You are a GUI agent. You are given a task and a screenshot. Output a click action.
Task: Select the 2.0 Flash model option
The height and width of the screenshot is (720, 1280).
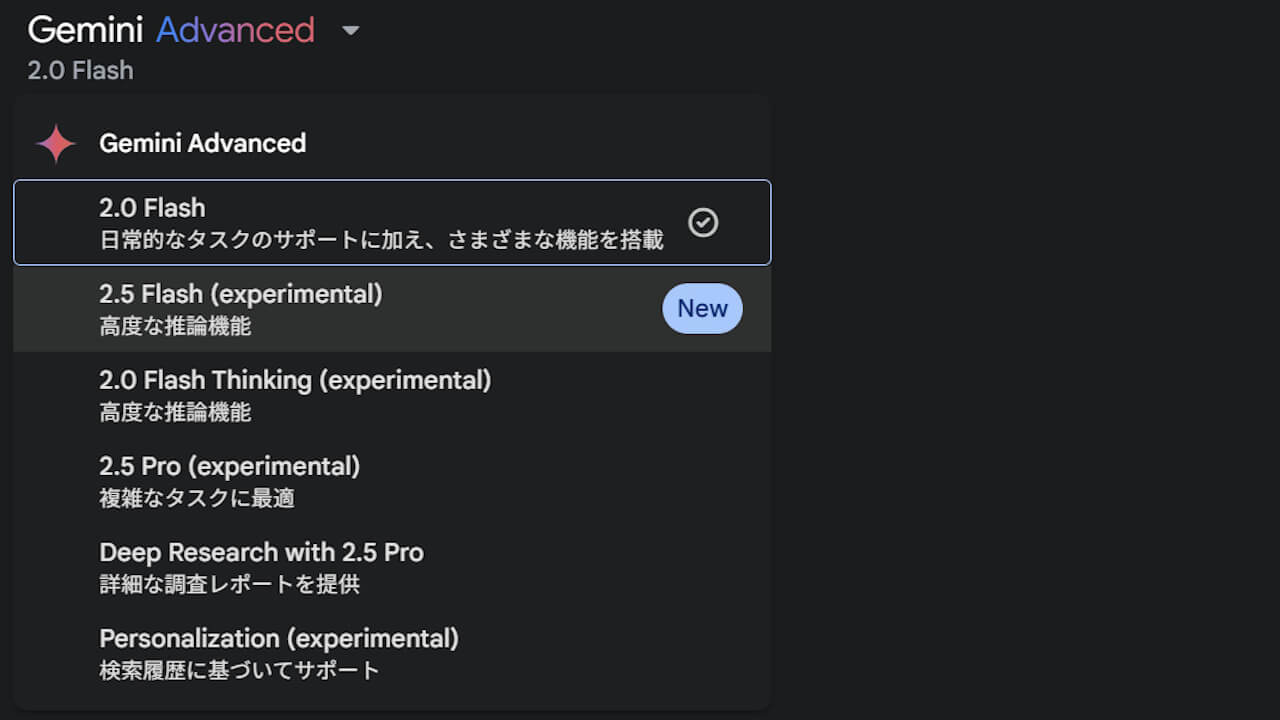[392, 222]
